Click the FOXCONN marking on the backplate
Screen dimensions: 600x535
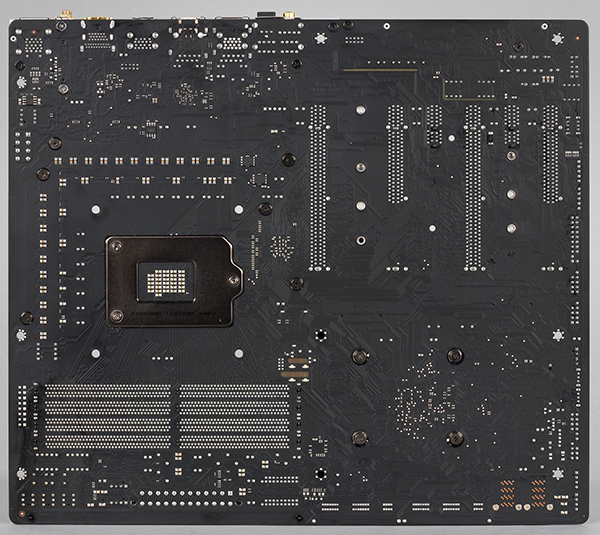coord(173,313)
